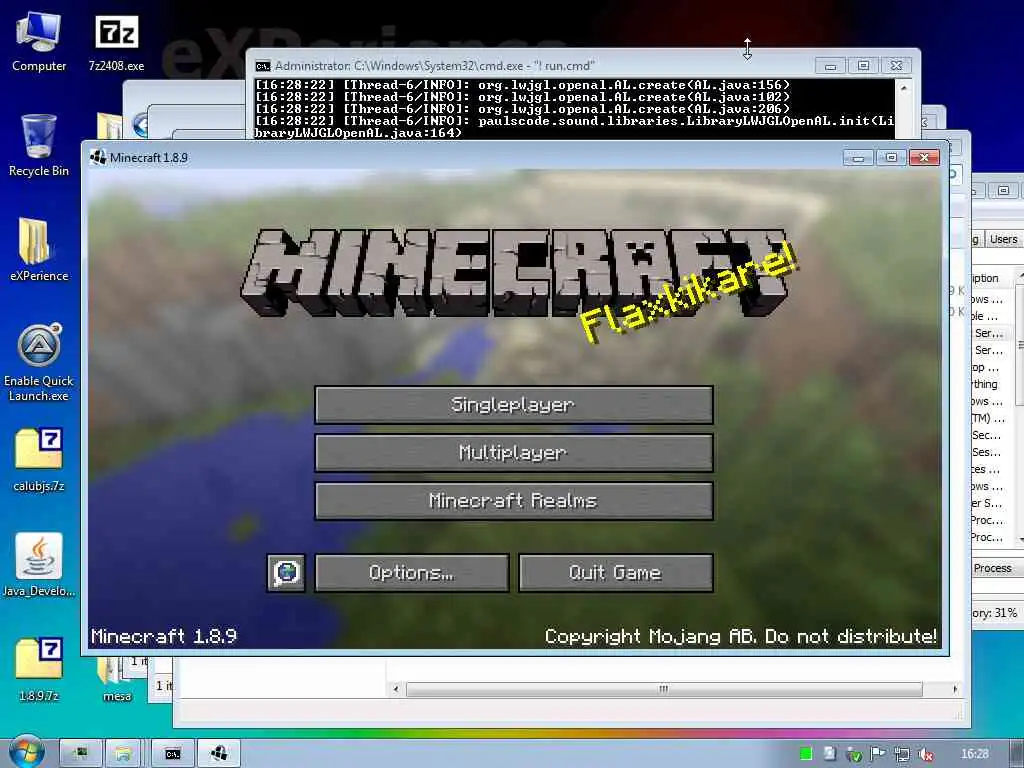
Task: Select the Recycle Bin icon
Action: (x=39, y=146)
